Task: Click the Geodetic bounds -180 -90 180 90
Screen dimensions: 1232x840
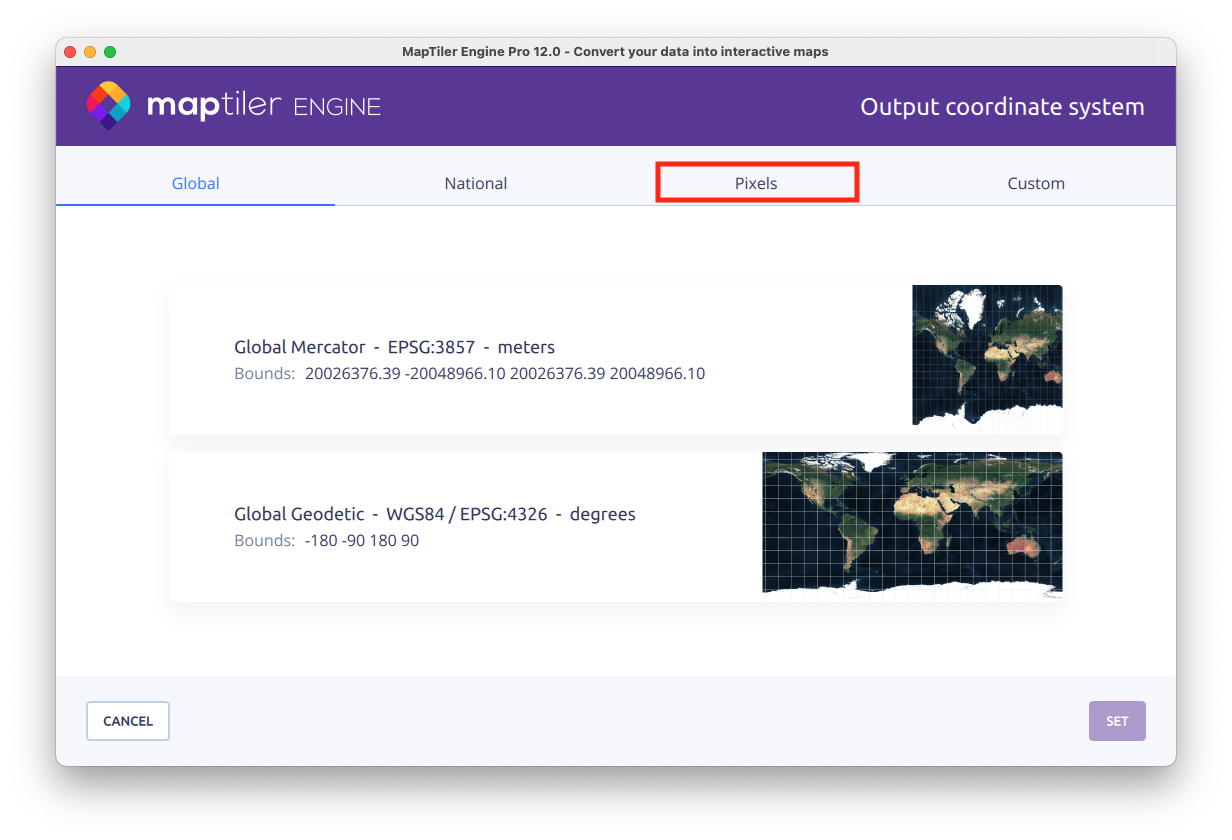Action: coord(362,541)
